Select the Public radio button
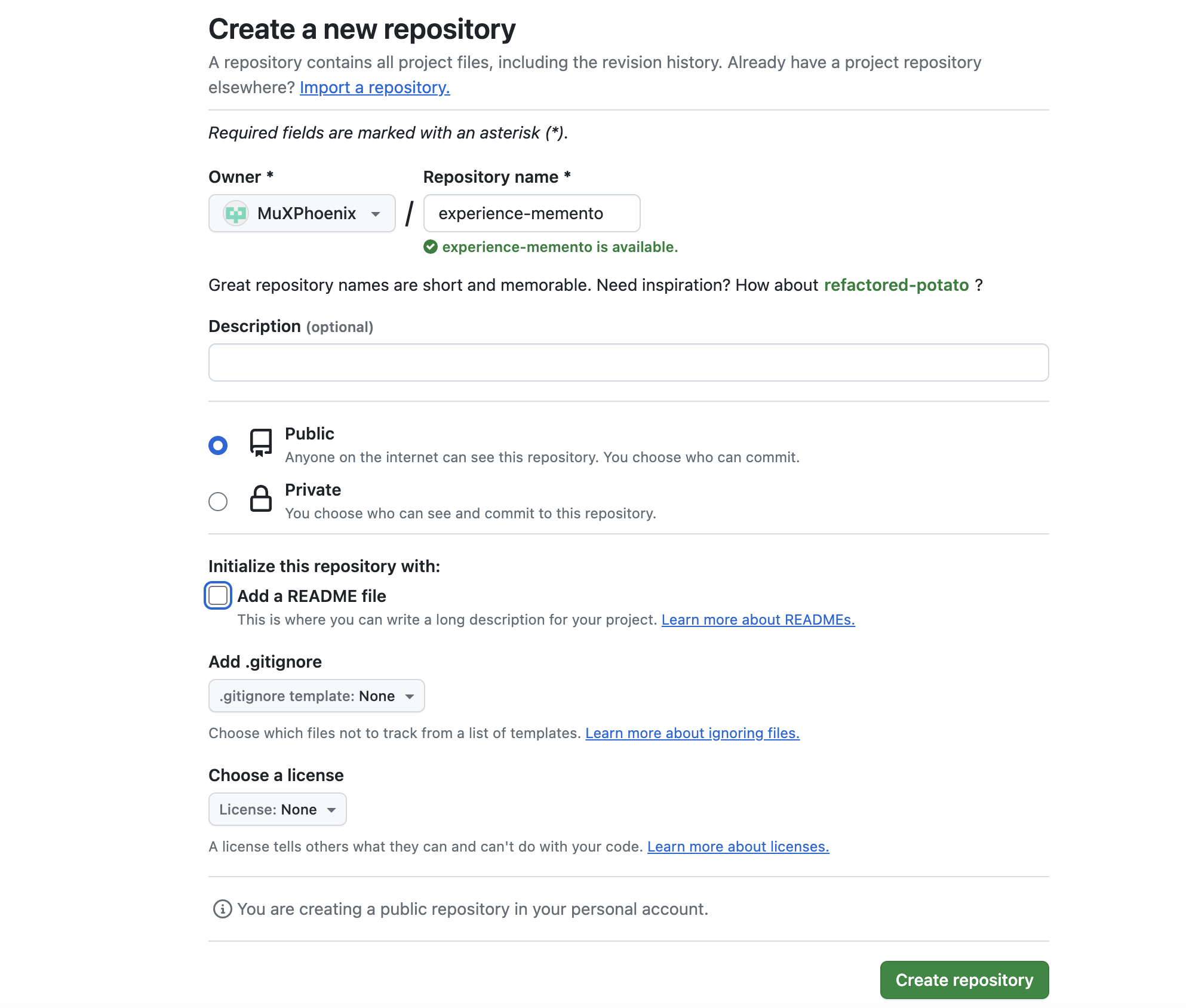The height and width of the screenshot is (1008, 1186). click(218, 445)
